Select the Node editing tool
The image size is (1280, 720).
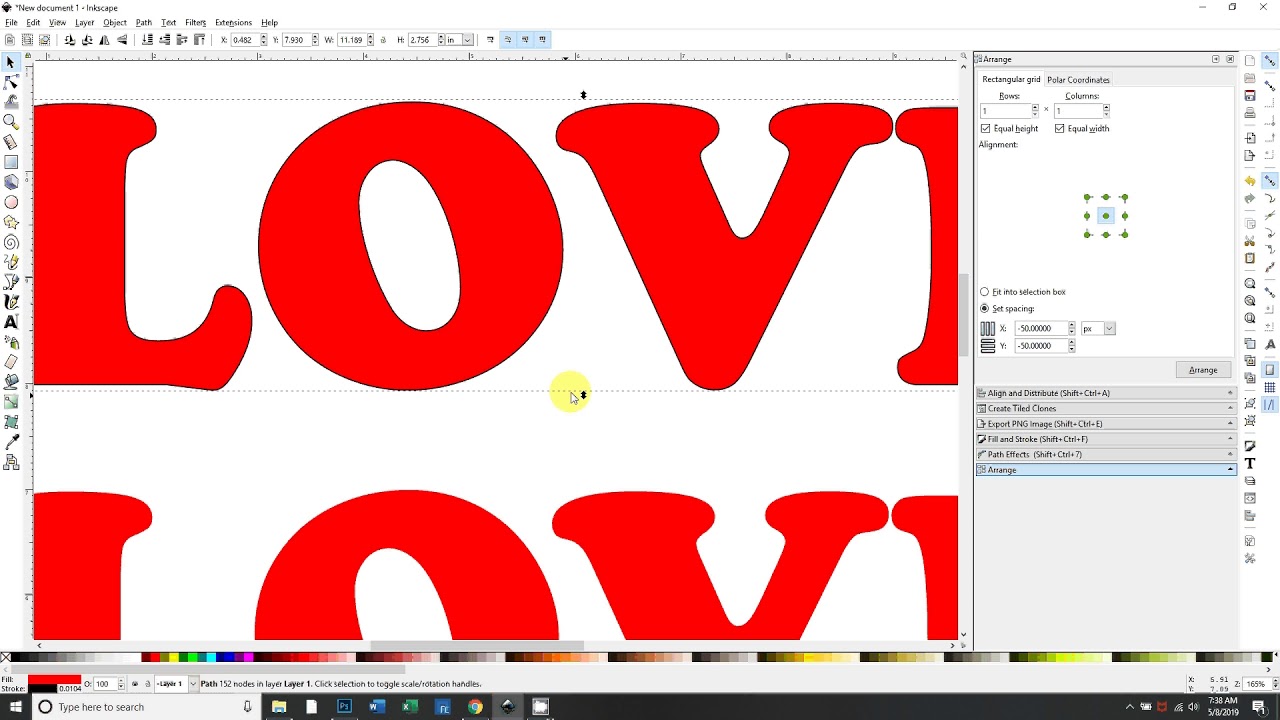[11, 82]
